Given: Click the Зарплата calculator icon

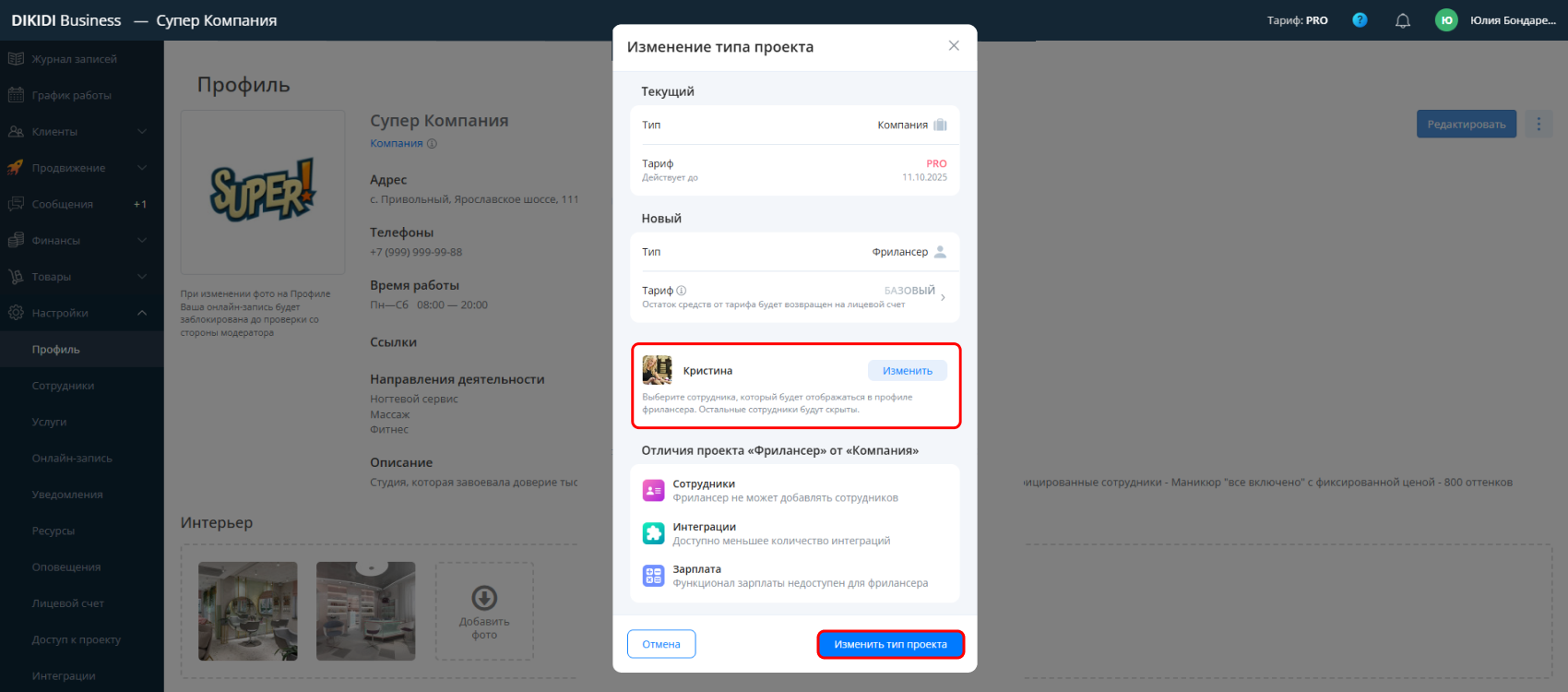Looking at the screenshot, I should point(653,576).
